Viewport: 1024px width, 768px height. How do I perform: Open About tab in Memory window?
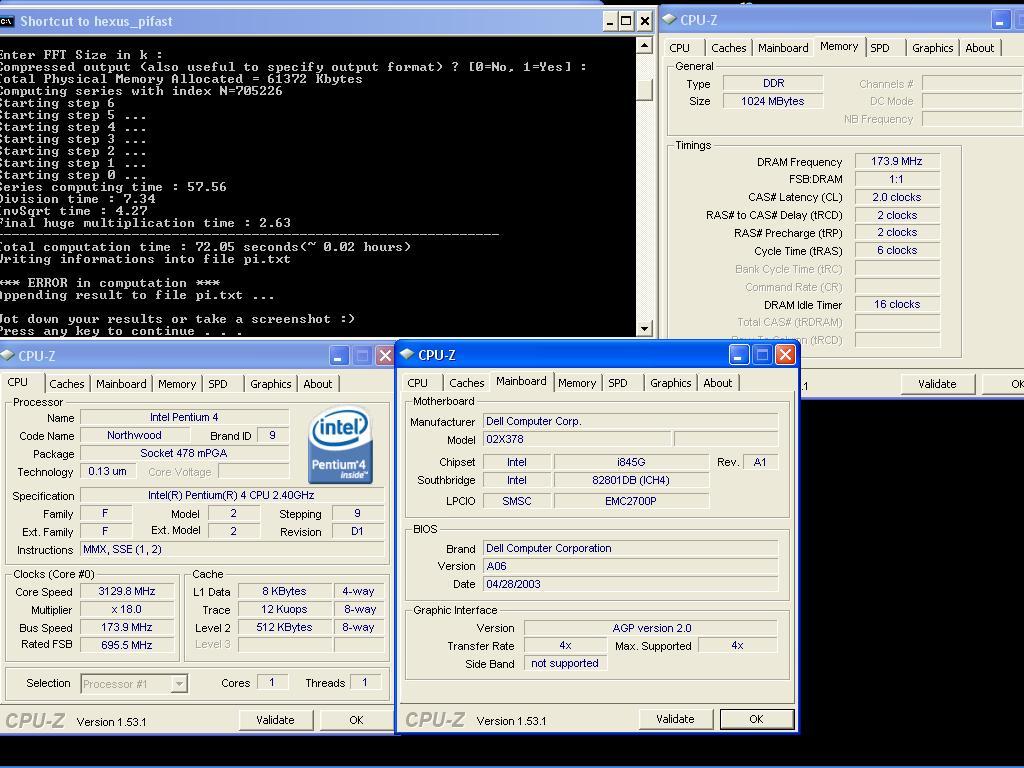980,48
